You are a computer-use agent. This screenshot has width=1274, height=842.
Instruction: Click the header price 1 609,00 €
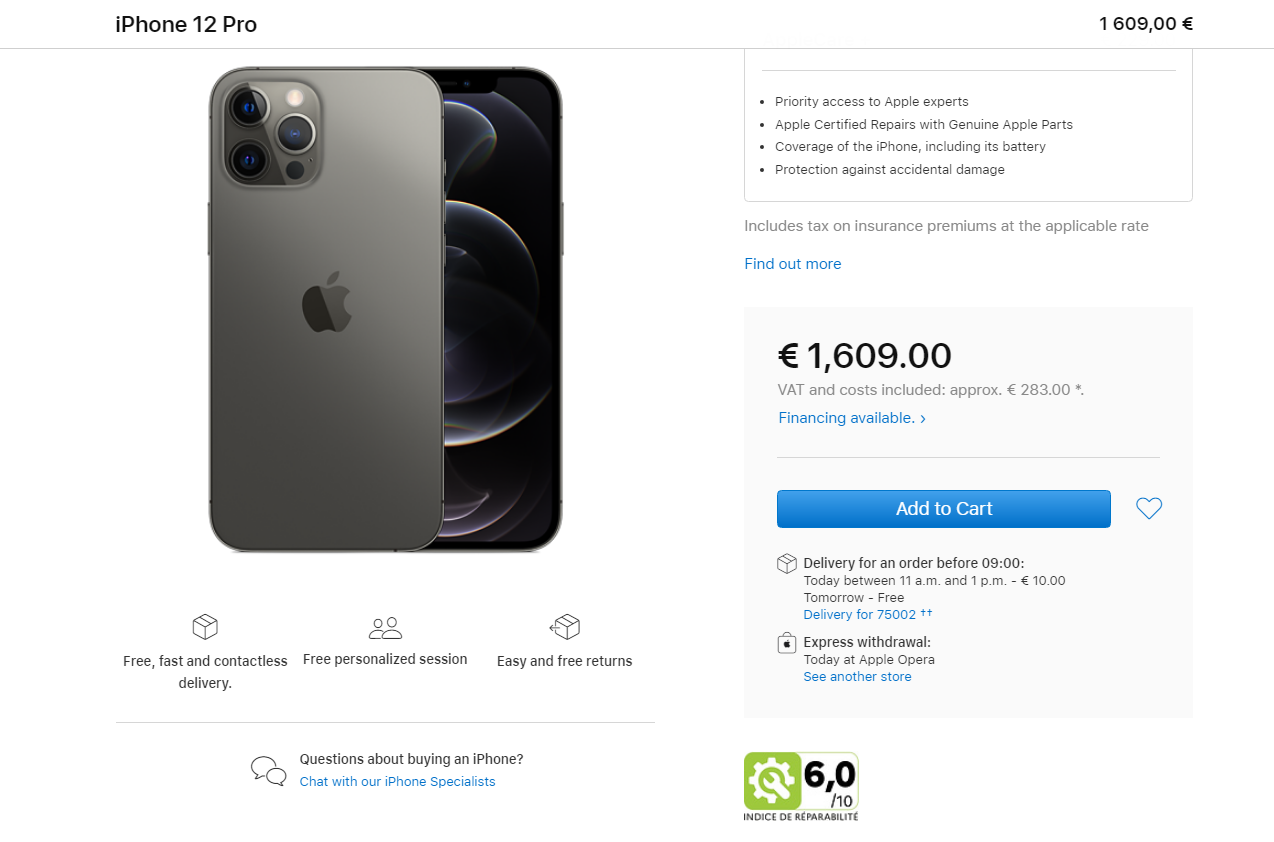point(1145,24)
